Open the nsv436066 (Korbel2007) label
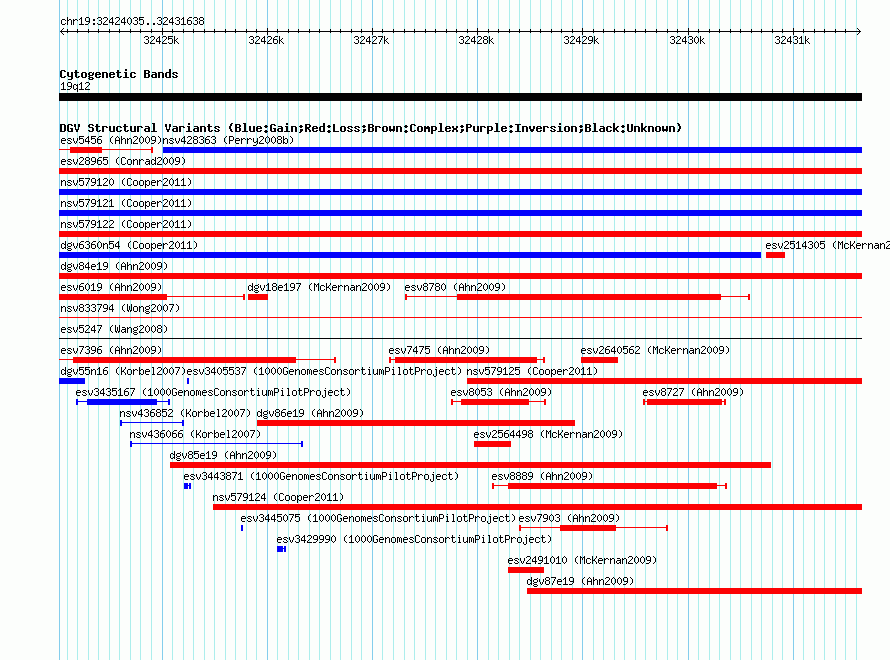The width and height of the screenshot is (890, 660). 195,434
